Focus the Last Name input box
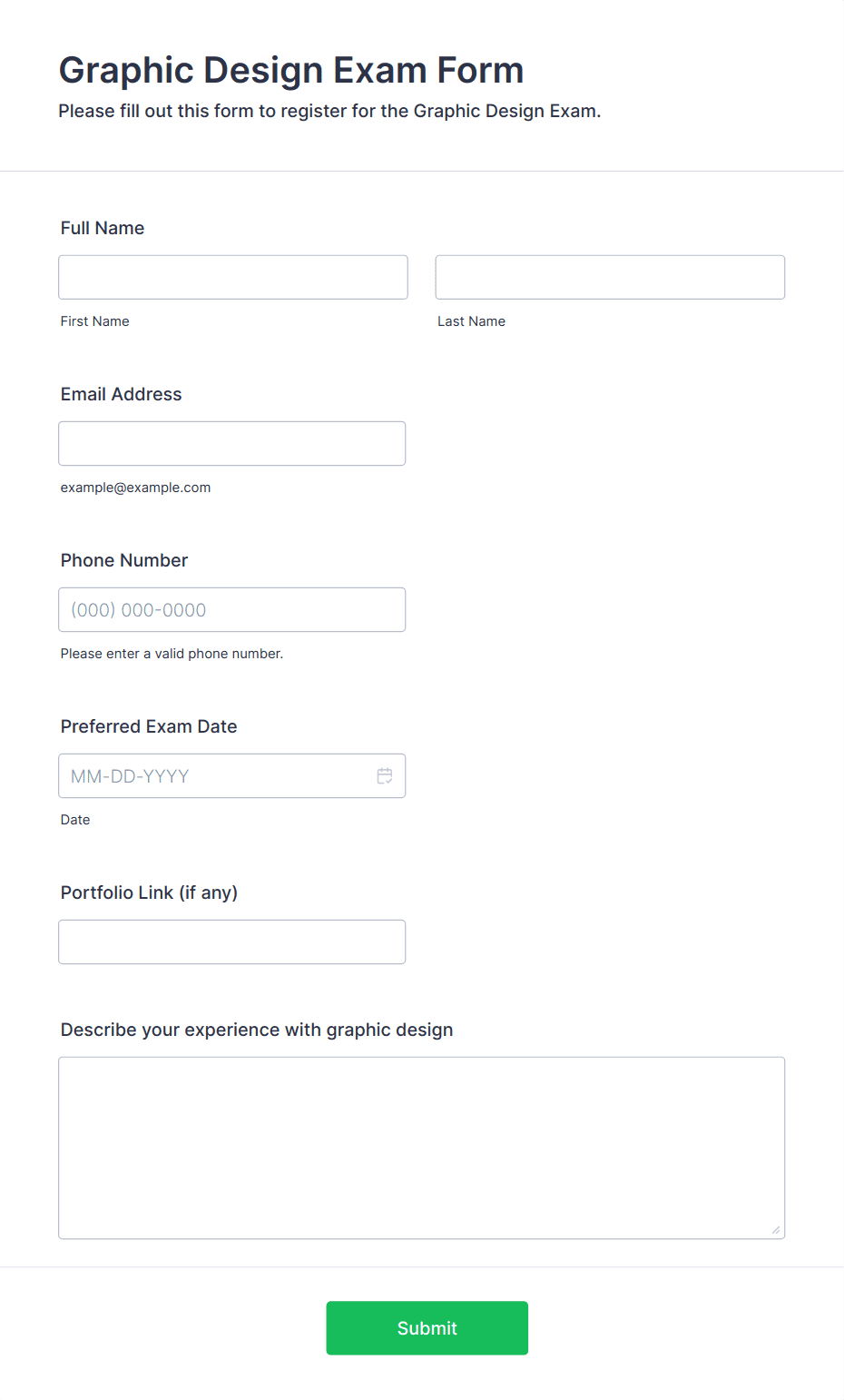Viewport: 844px width, 1400px height. point(610,277)
